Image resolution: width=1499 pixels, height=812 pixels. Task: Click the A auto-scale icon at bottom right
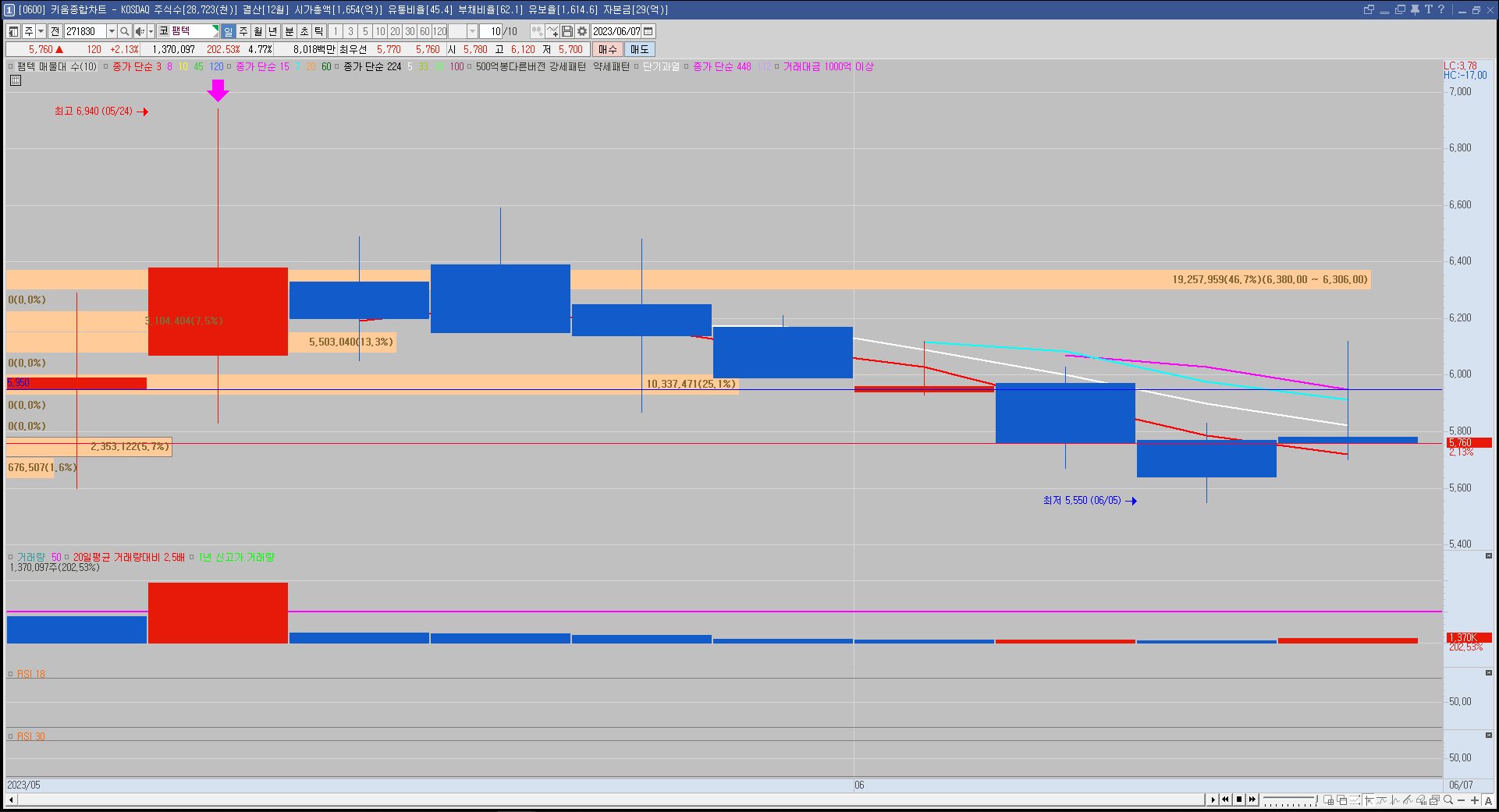pyautogui.click(x=1488, y=800)
